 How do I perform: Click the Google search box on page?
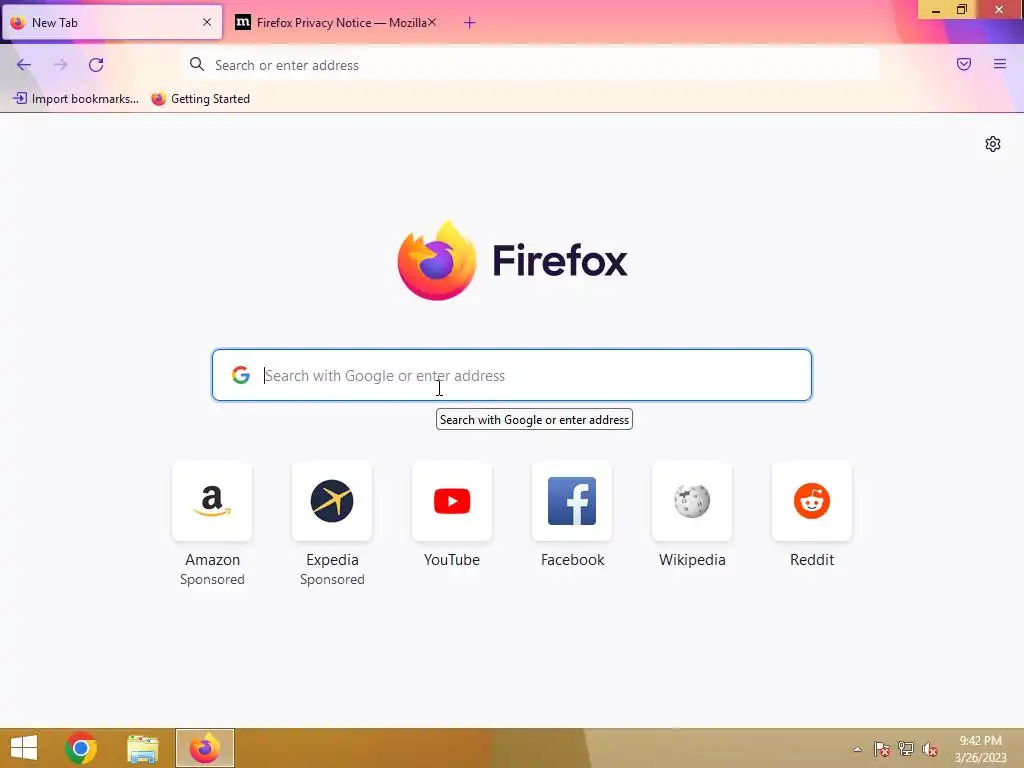(511, 375)
